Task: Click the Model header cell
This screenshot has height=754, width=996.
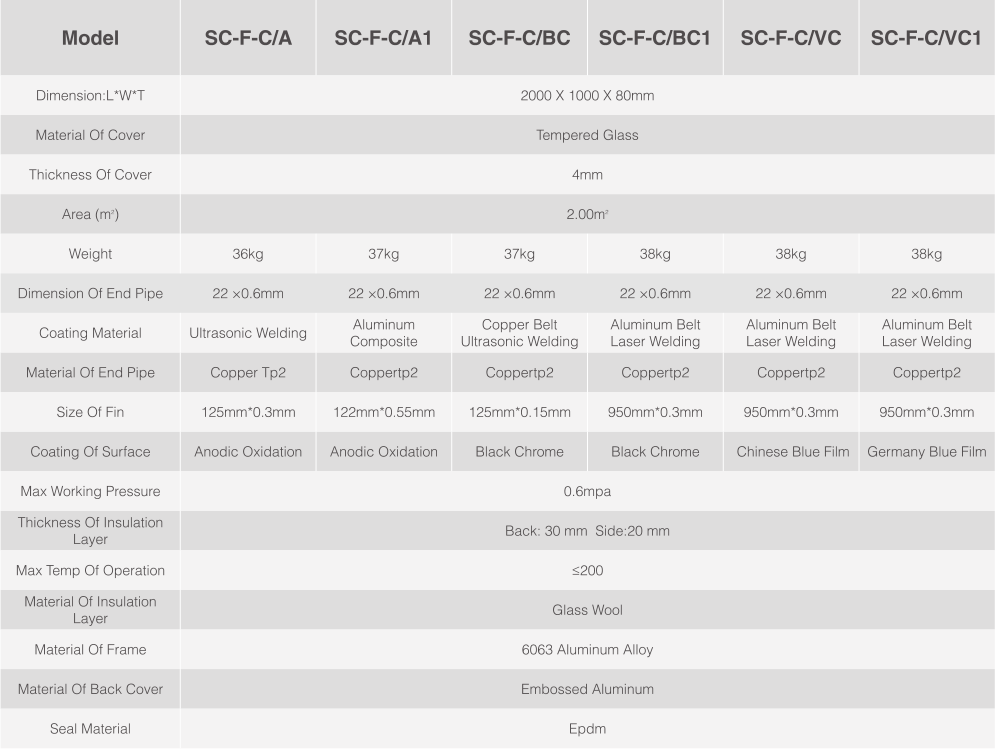Action: pos(90,37)
